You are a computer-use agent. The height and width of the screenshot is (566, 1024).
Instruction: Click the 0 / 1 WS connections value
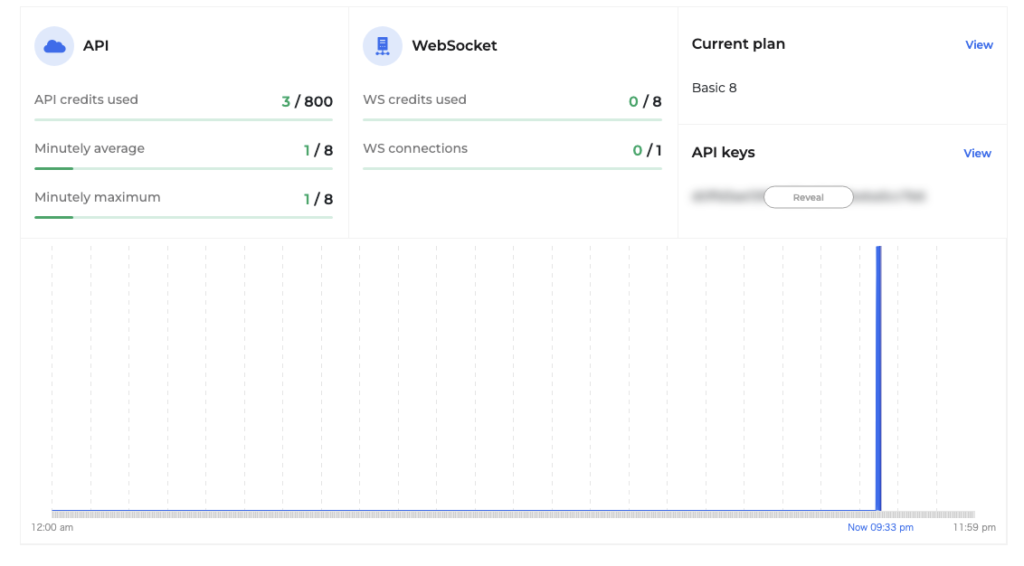647,151
